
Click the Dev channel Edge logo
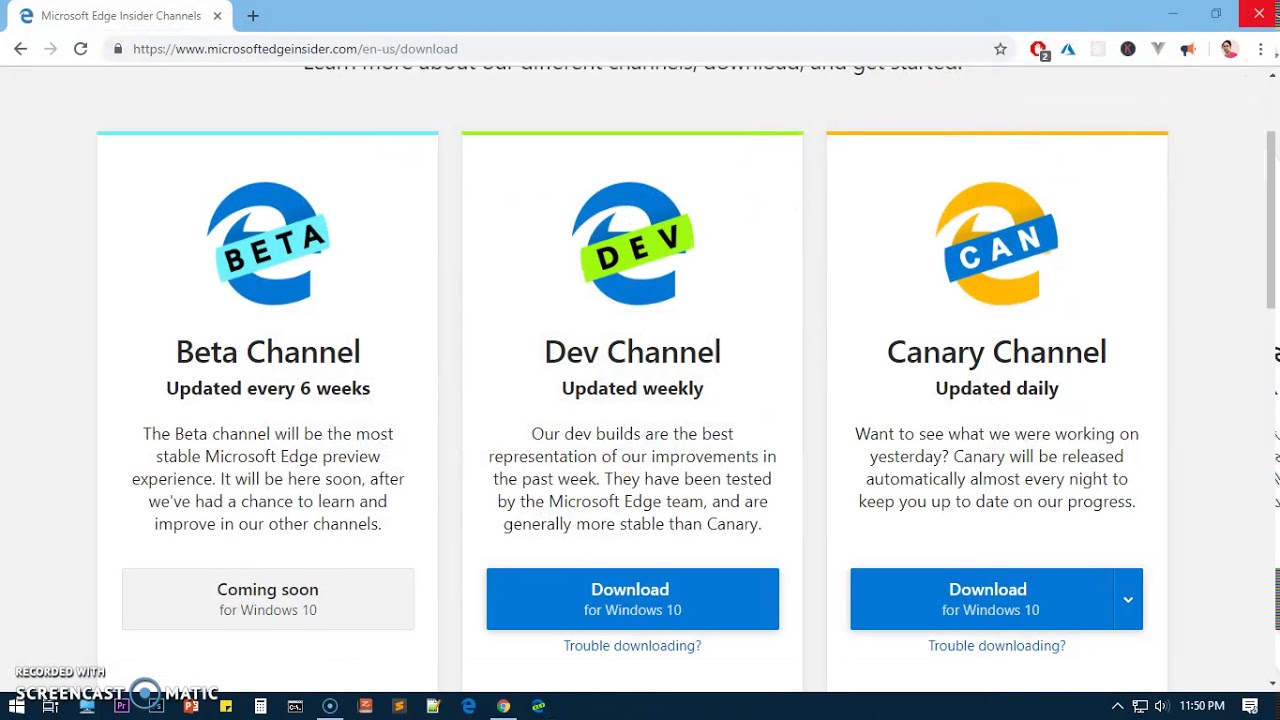point(632,243)
